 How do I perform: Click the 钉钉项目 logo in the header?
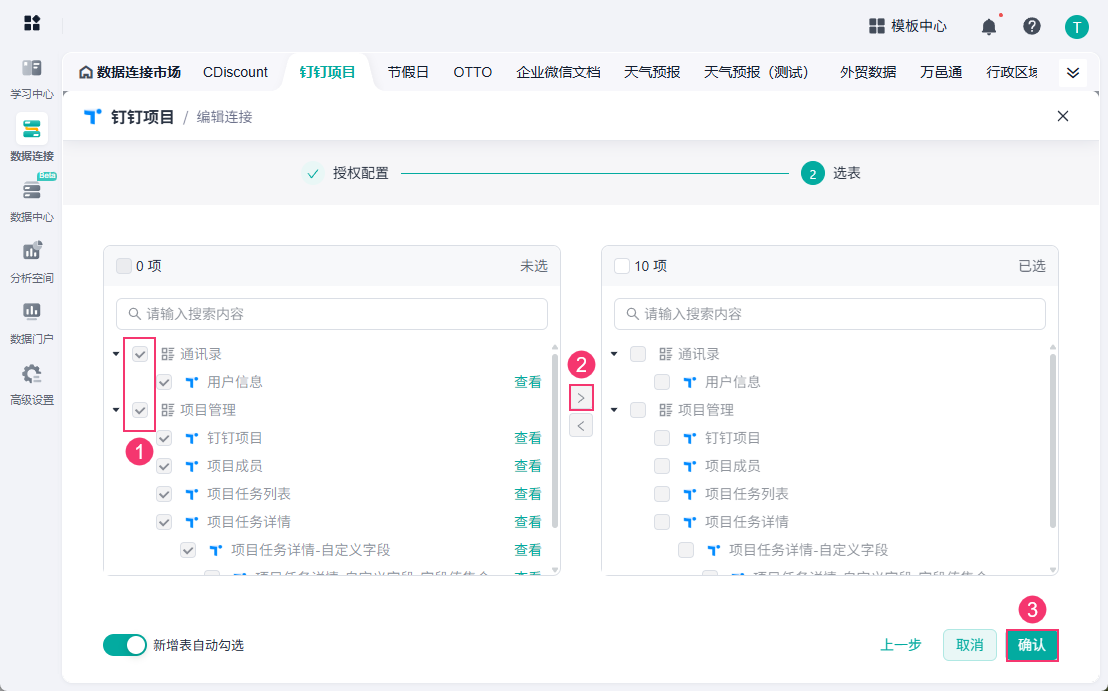[x=93, y=117]
